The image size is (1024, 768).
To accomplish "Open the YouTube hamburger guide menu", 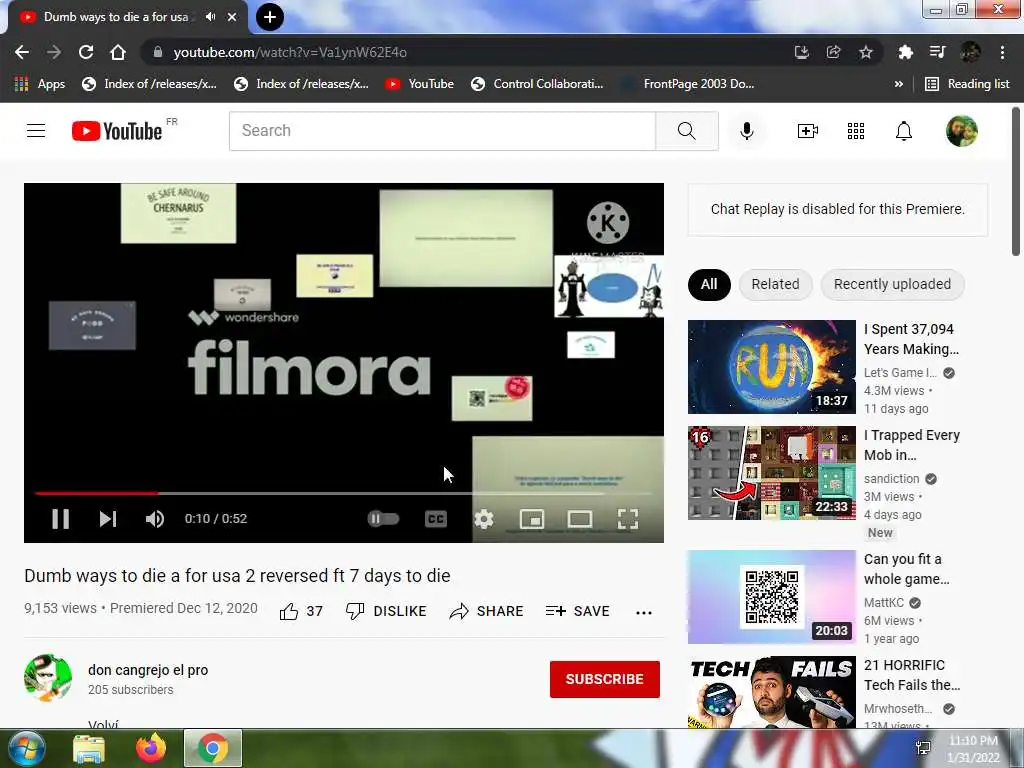I will [36, 131].
